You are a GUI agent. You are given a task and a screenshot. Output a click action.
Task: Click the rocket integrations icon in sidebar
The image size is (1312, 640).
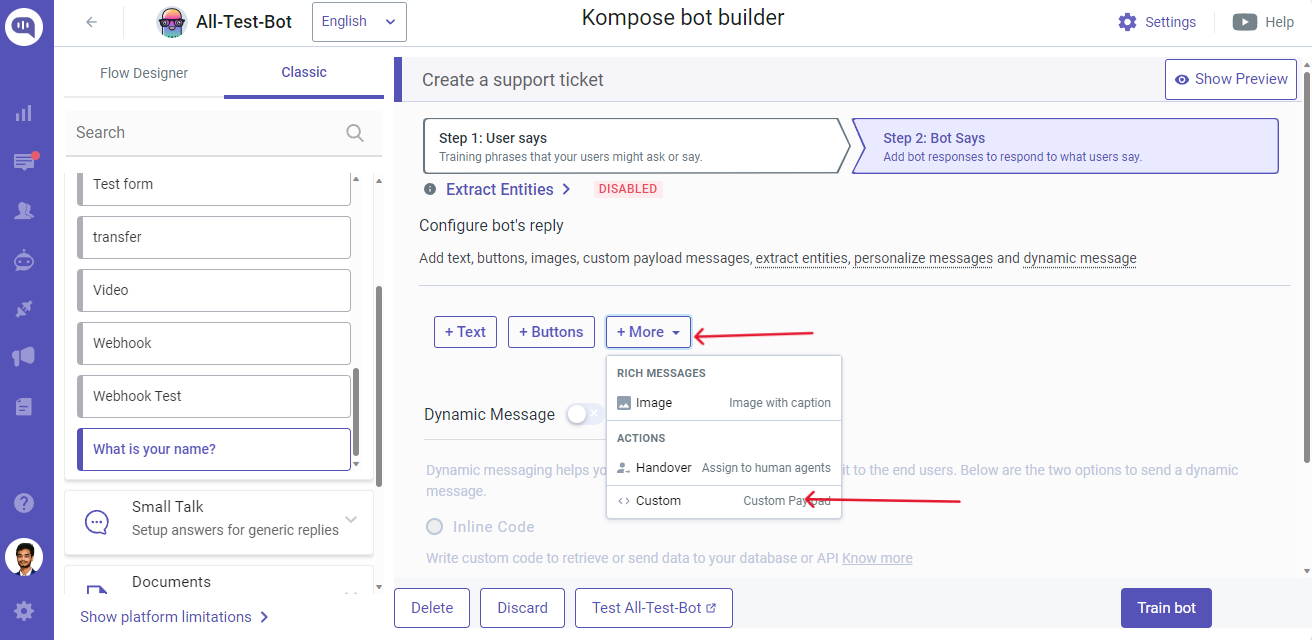tap(24, 309)
